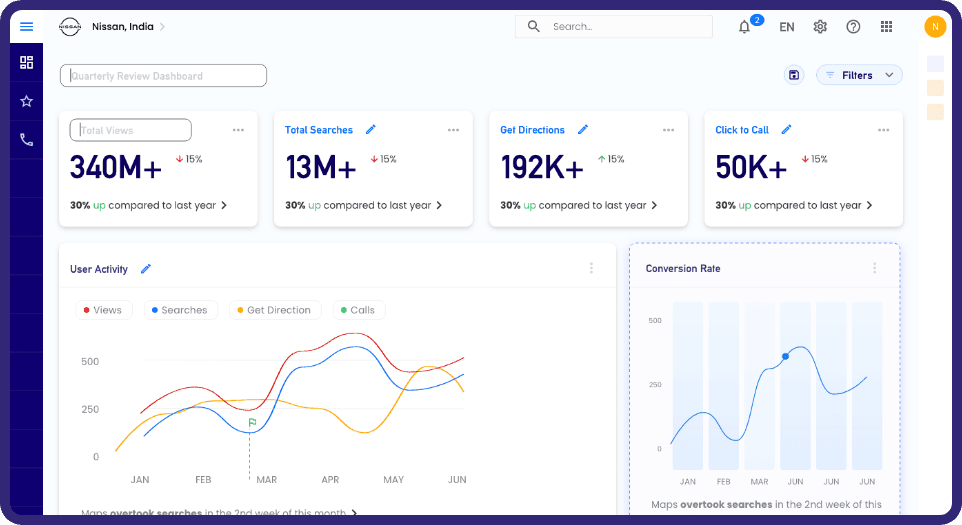Toggle Get Direction series legend
The width and height of the screenshot is (962, 525).
(274, 310)
